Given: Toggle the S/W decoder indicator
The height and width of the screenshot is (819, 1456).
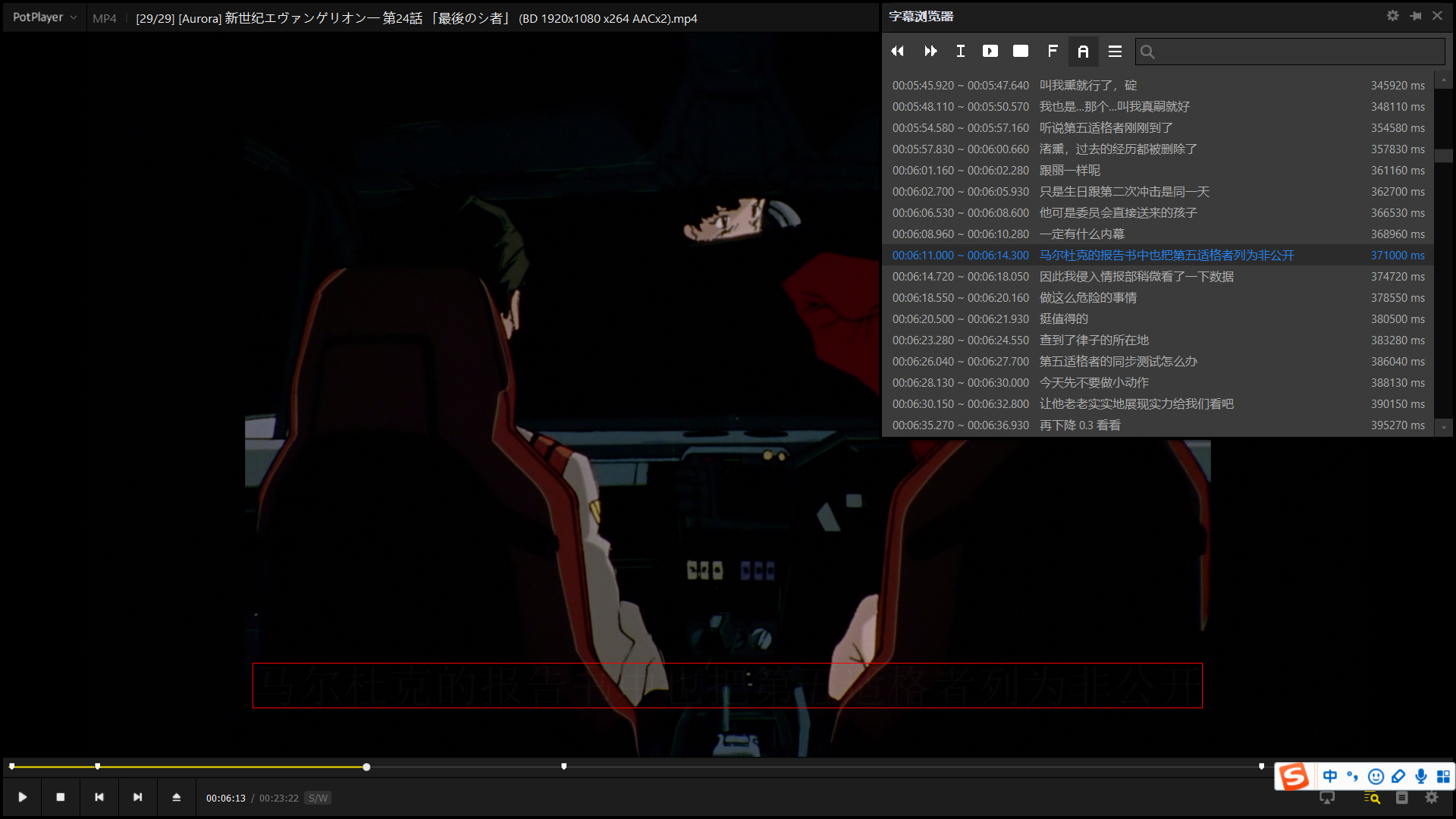Looking at the screenshot, I should (x=318, y=798).
